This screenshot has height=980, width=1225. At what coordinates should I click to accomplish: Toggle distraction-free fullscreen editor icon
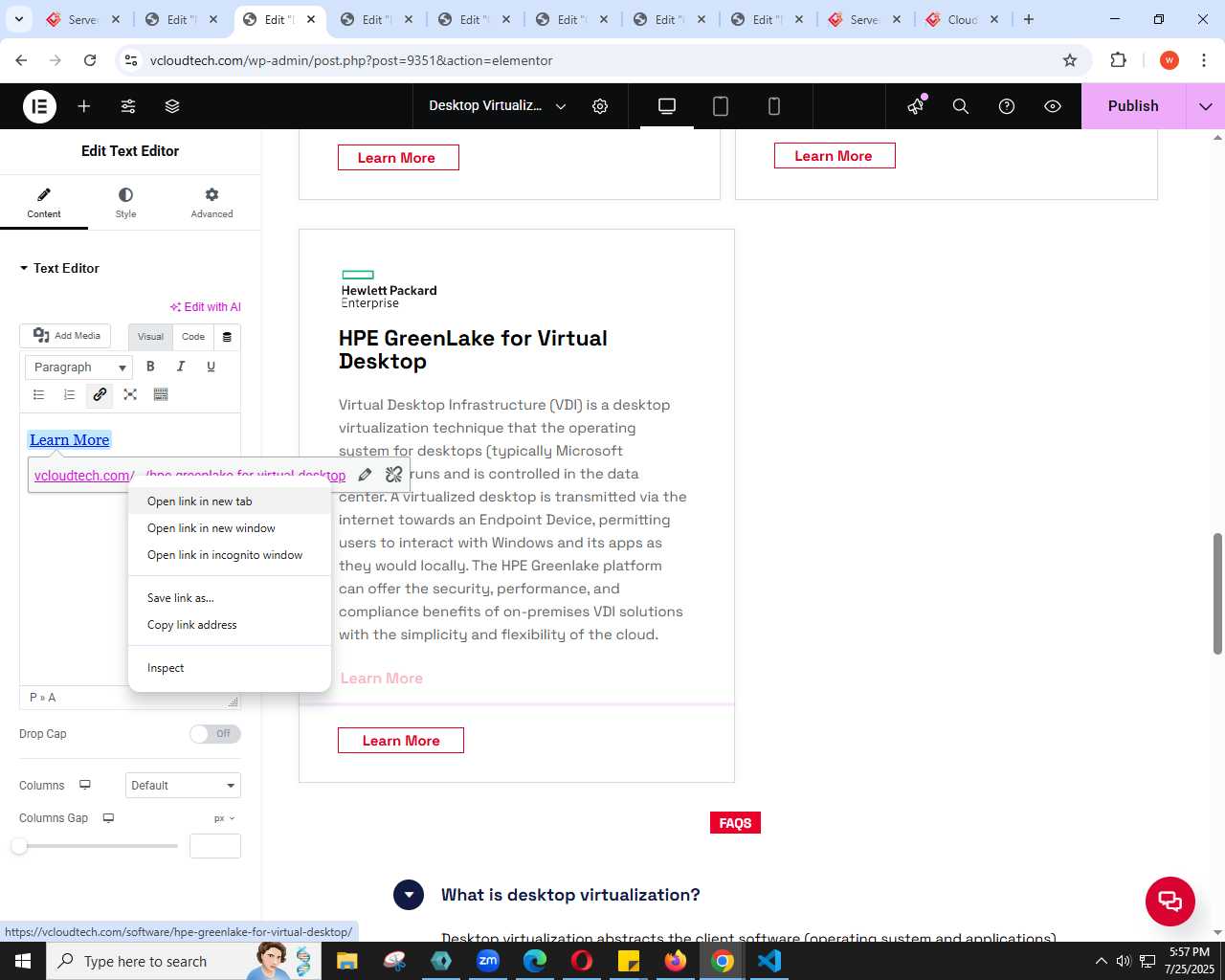click(x=130, y=394)
